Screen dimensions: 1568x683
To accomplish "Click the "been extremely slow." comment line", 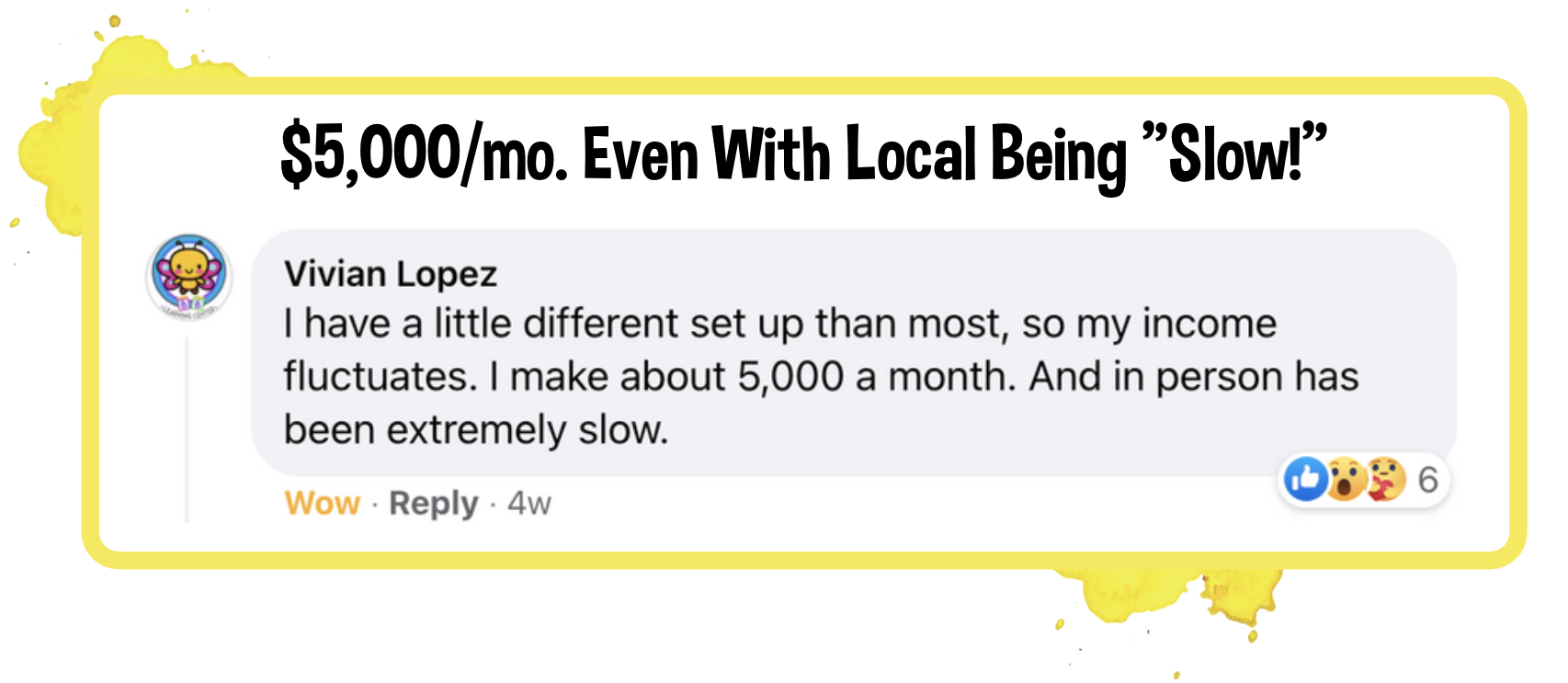I will (x=475, y=430).
